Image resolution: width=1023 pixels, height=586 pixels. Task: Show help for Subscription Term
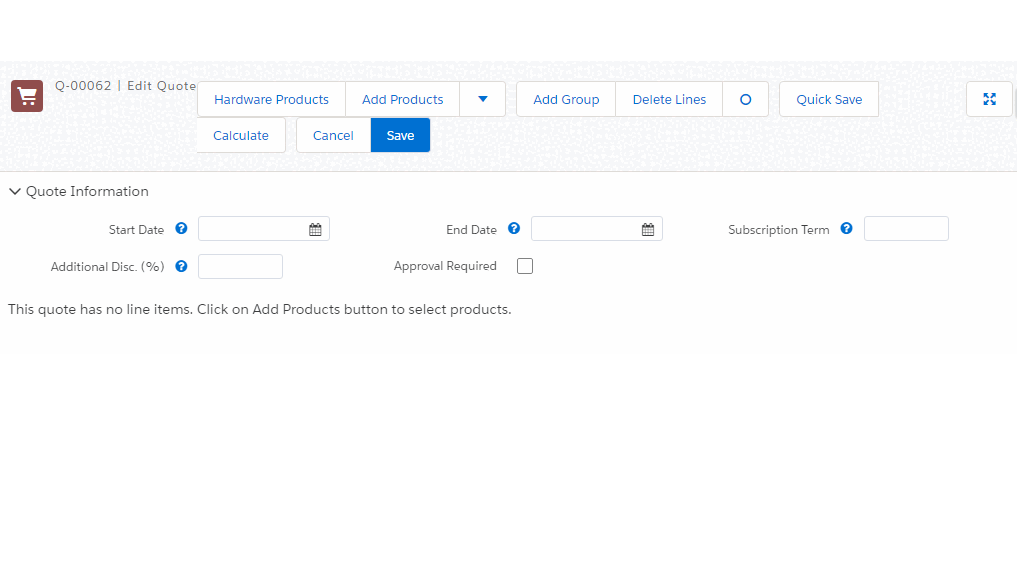pos(846,229)
